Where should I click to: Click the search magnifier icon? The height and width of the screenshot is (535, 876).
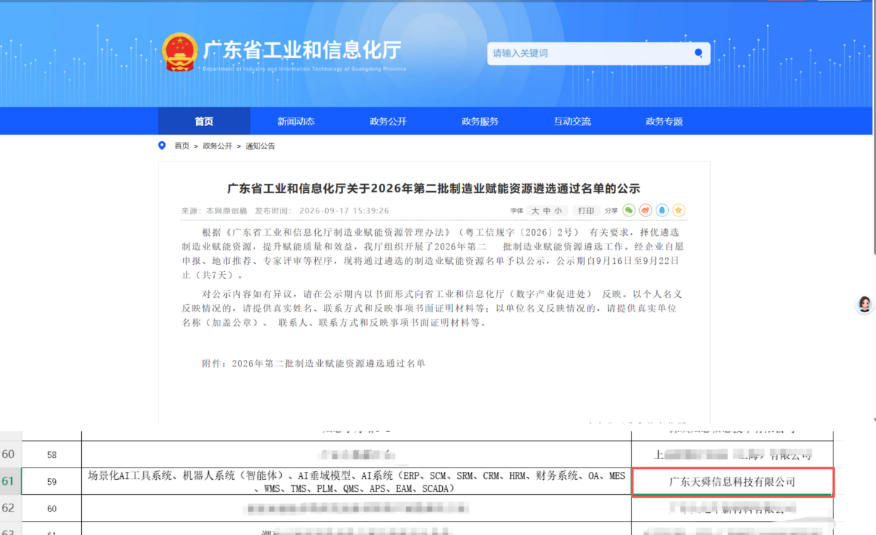tap(698, 53)
